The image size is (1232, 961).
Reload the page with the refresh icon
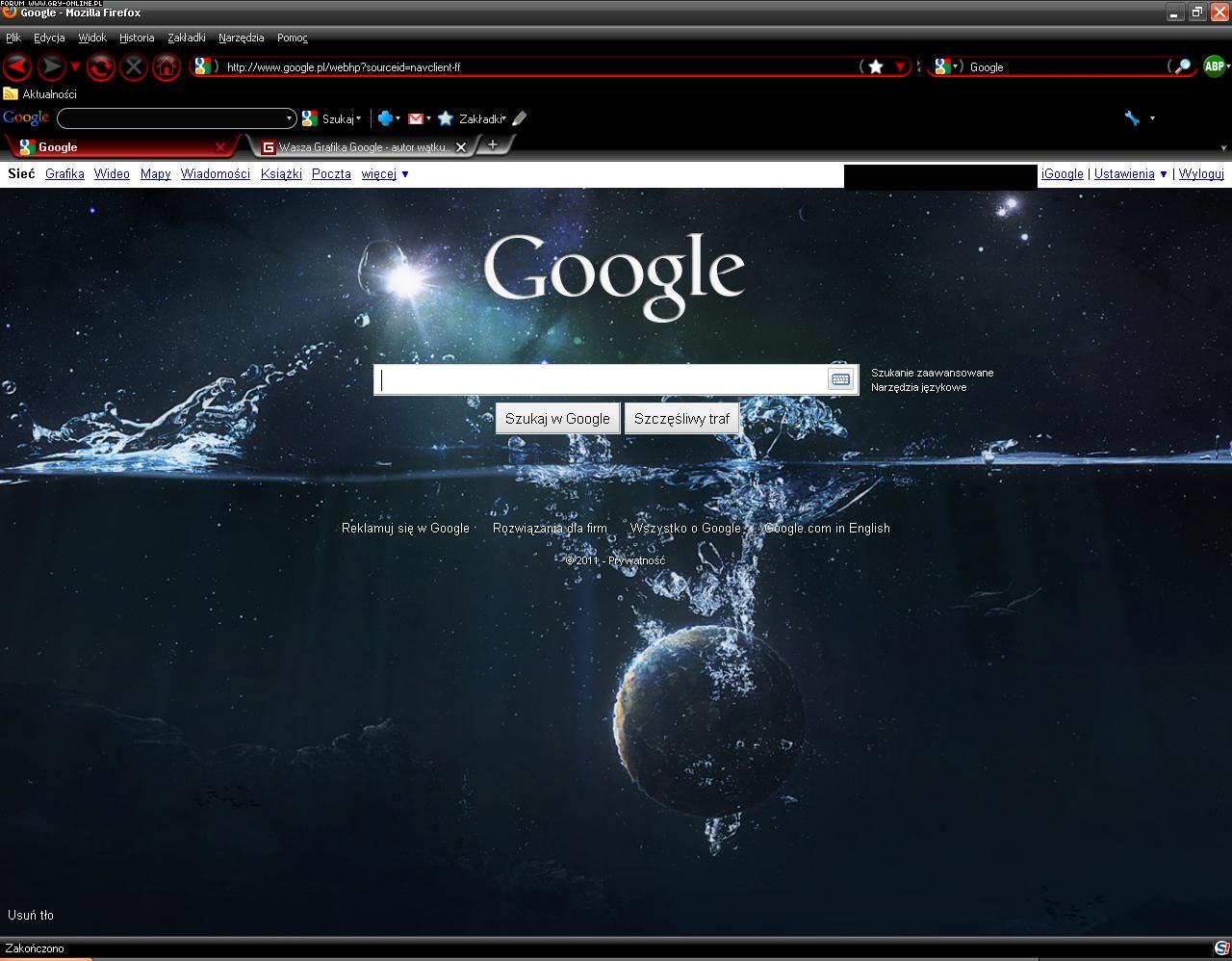point(100,66)
